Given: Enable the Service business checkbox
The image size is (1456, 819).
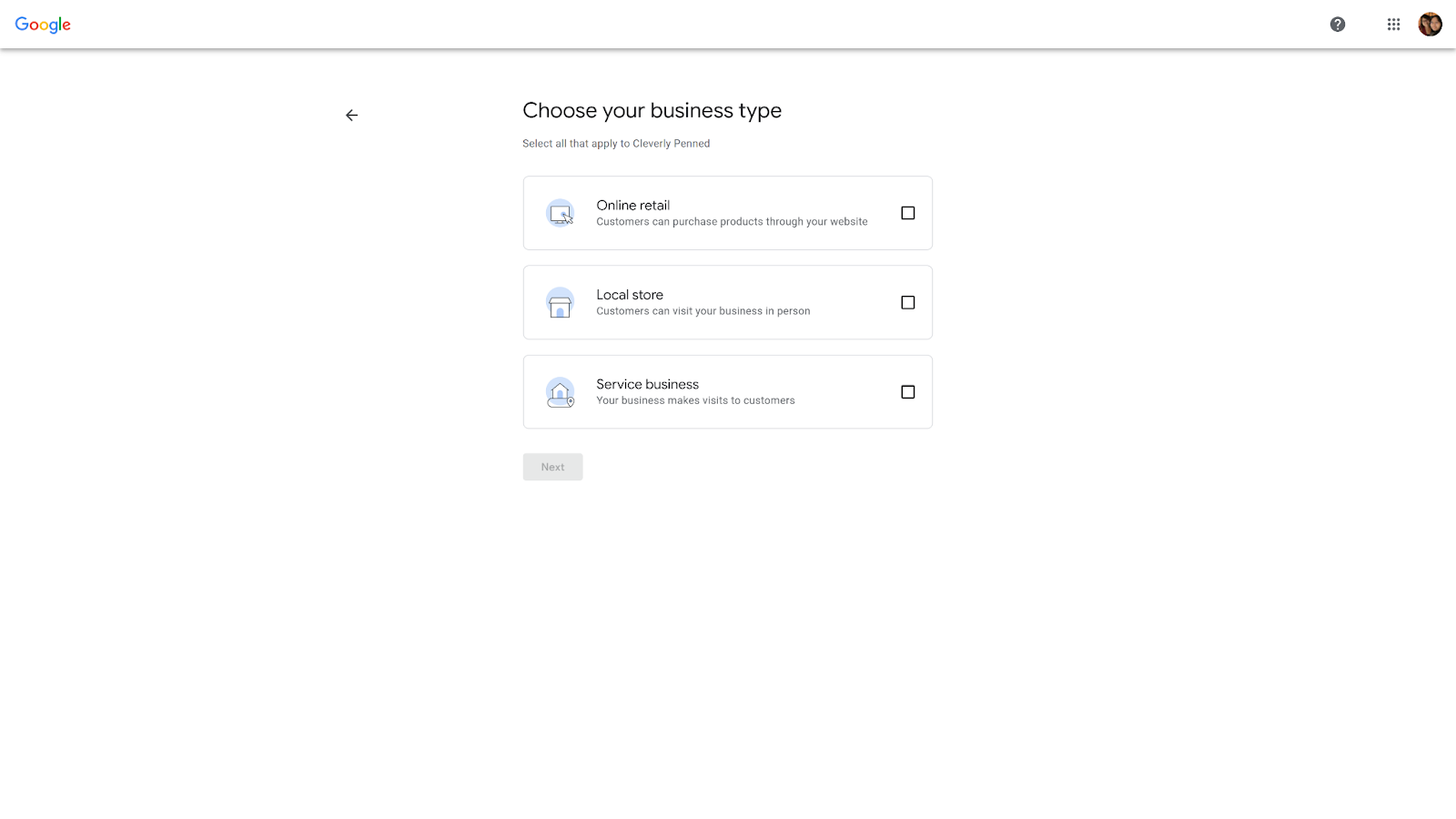Looking at the screenshot, I should click(907, 392).
